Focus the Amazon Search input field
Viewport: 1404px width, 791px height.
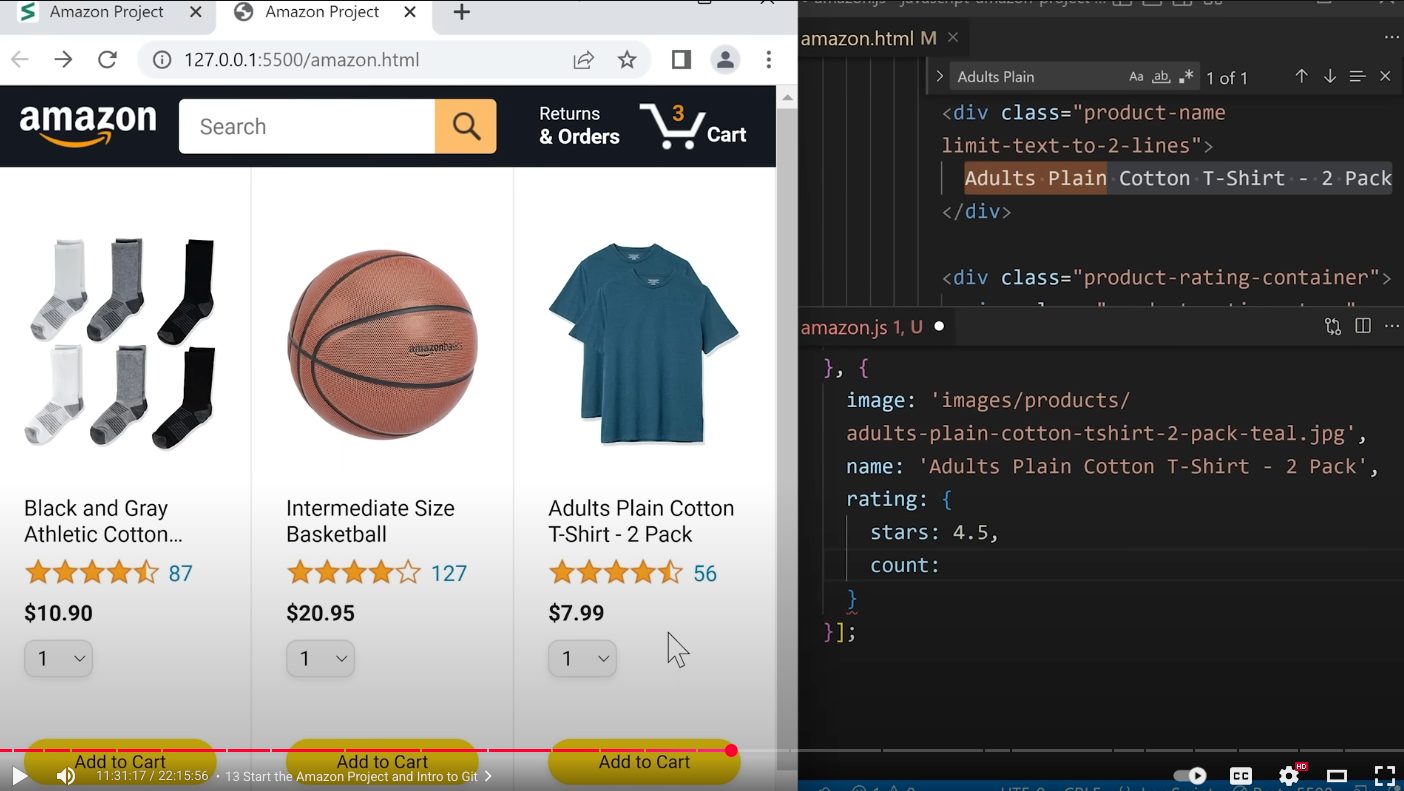(x=307, y=126)
